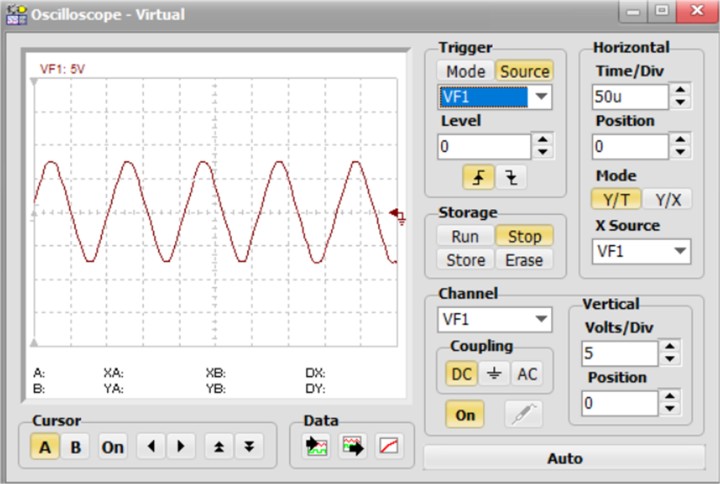
Task: Click the Store button
Action: click(466, 260)
